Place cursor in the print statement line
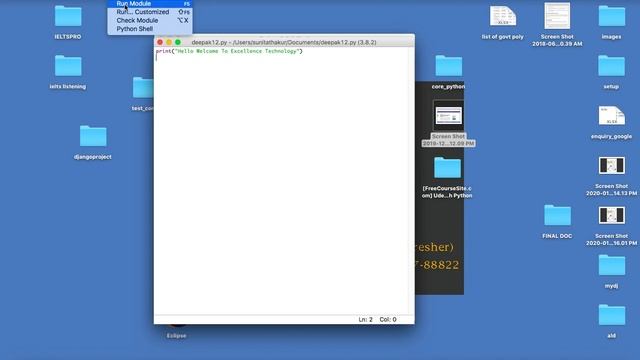Screen dimensions: 640x360 pyautogui.click(x=229, y=51)
